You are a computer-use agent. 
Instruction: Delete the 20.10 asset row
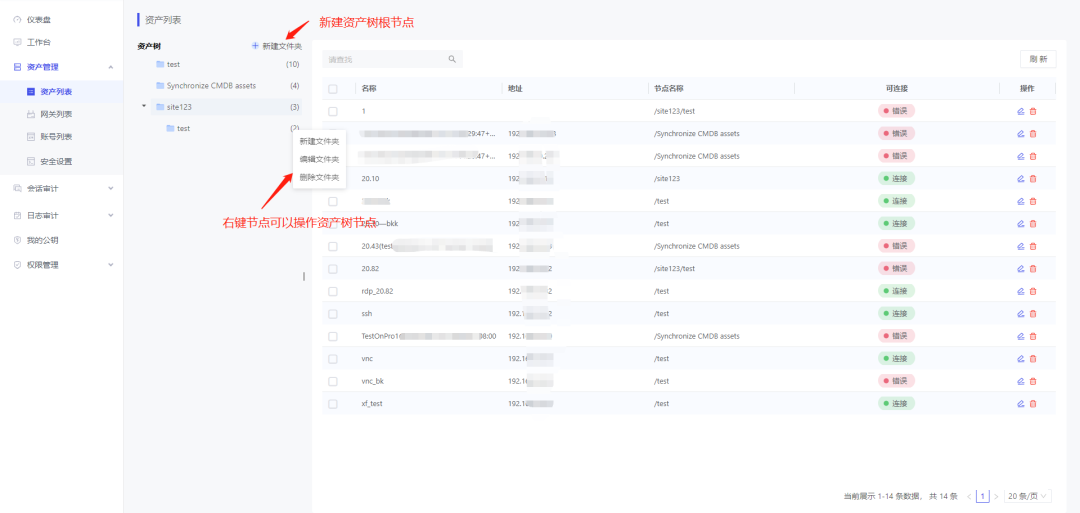pyautogui.click(x=1032, y=178)
